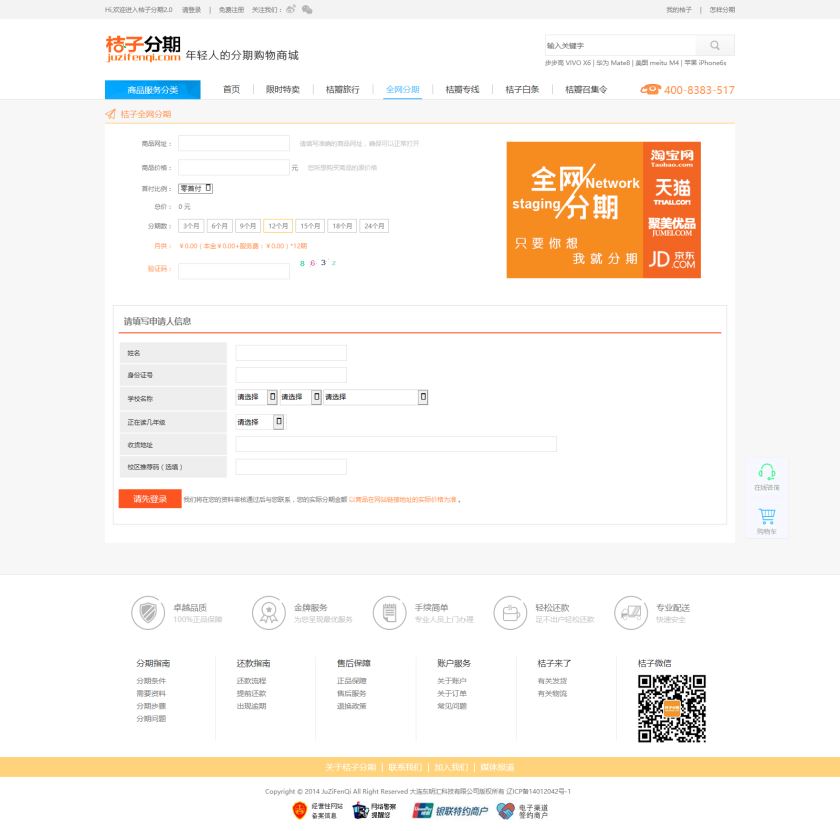840x831 pixels.
Task: Open the Weibo follow icon in the top bar
Action: (x=291, y=9)
